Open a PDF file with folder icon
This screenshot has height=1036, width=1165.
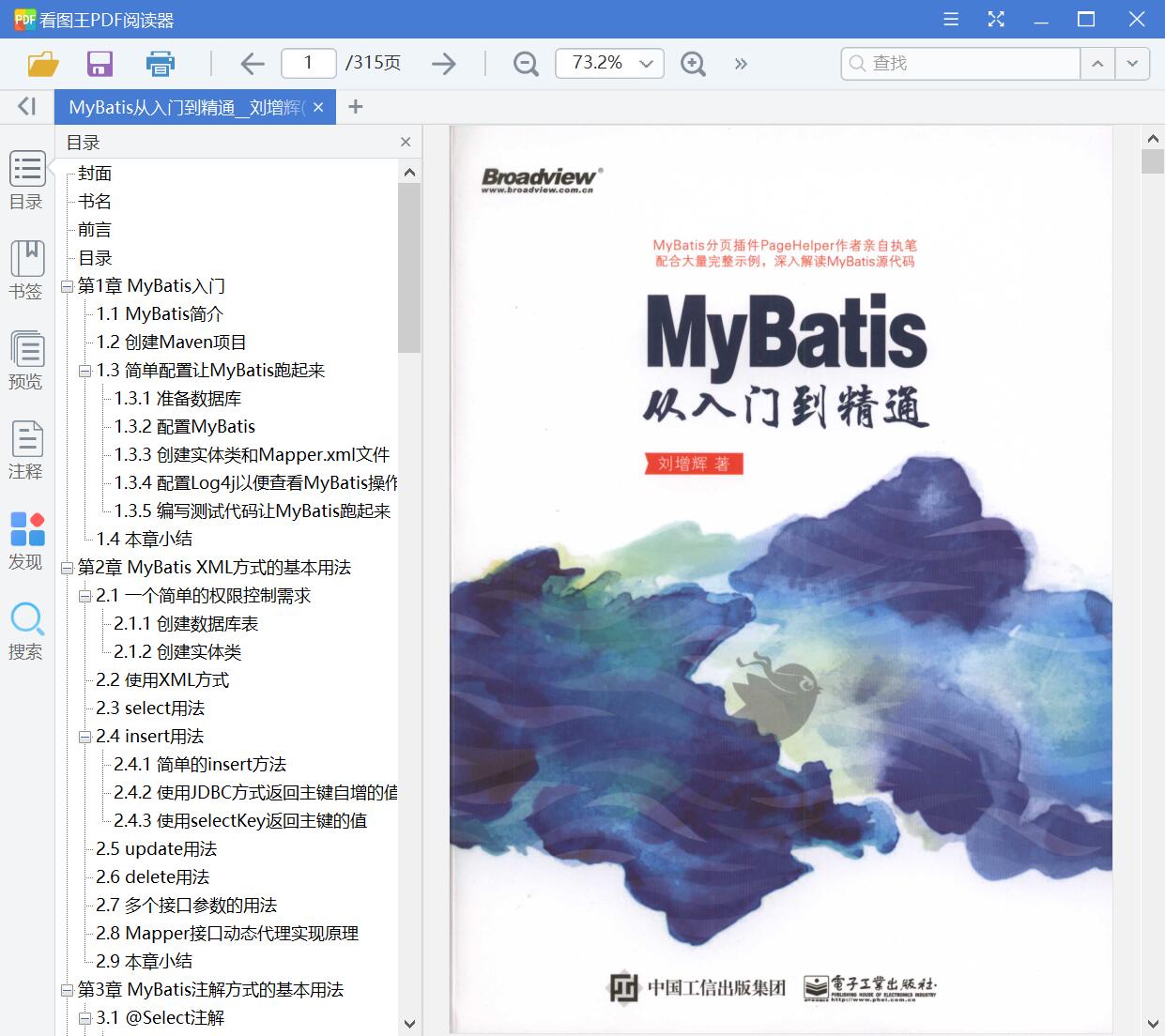tap(43, 64)
